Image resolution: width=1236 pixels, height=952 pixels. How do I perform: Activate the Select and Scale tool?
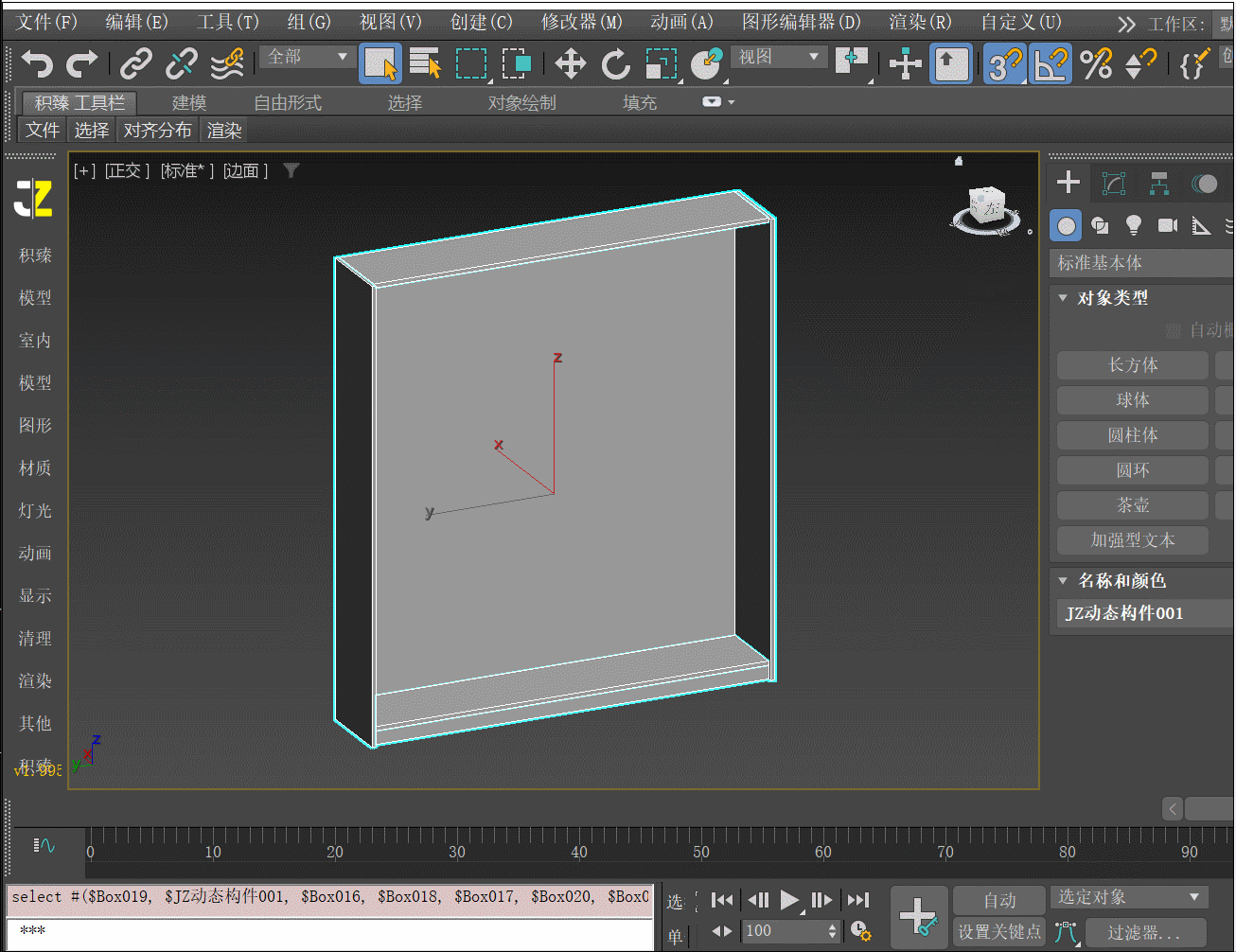[x=662, y=63]
